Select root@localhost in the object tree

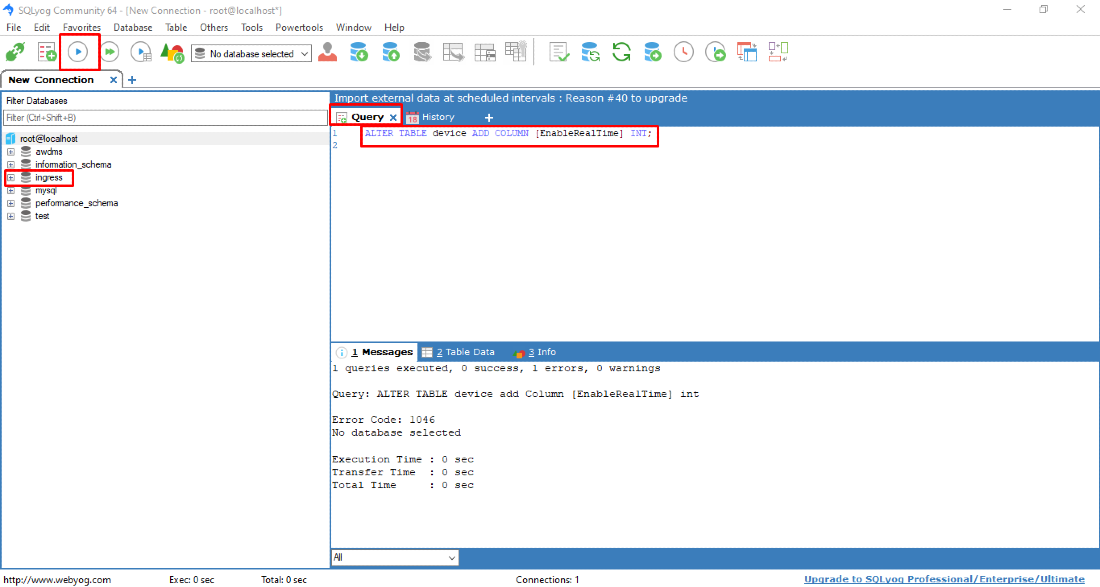point(48,139)
